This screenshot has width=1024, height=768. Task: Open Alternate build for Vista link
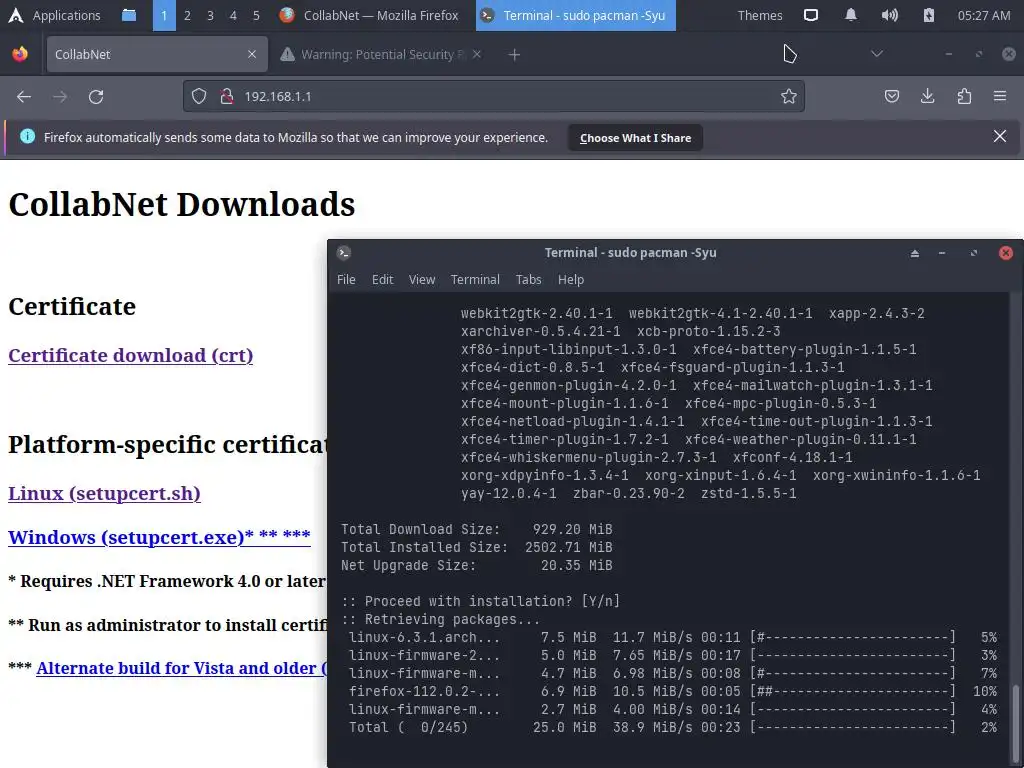point(181,668)
